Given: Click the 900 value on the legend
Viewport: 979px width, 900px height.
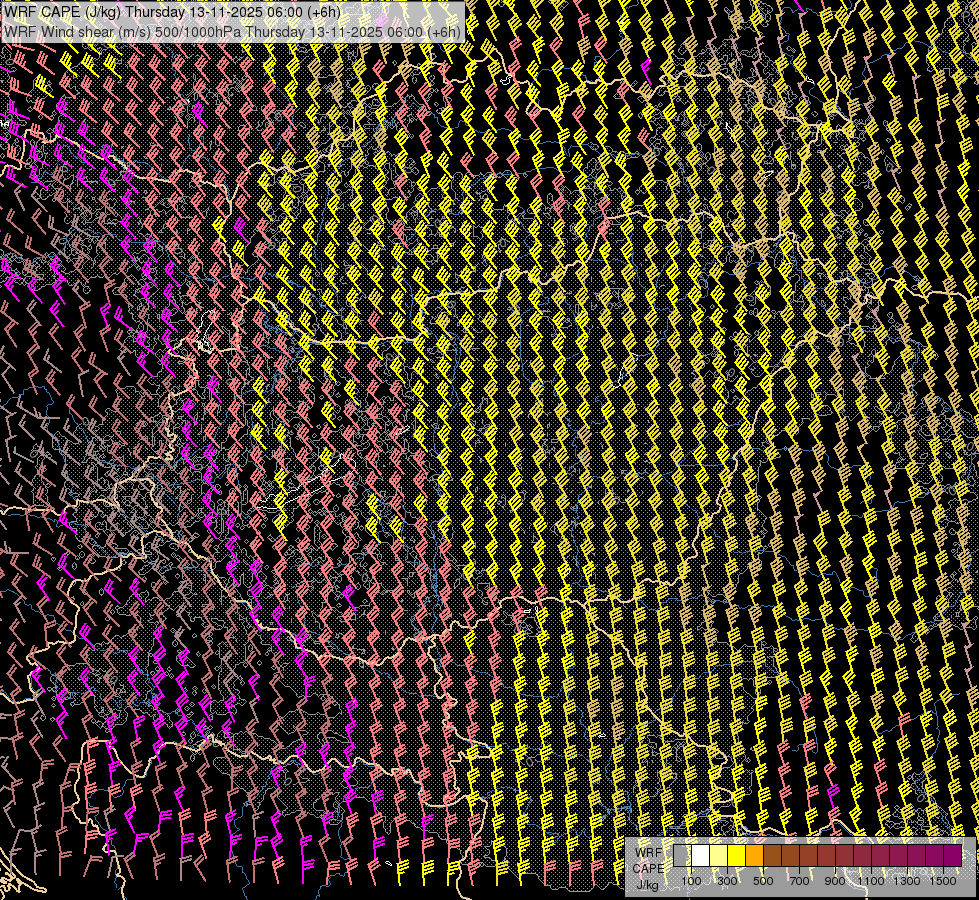Looking at the screenshot, I should tap(835, 881).
